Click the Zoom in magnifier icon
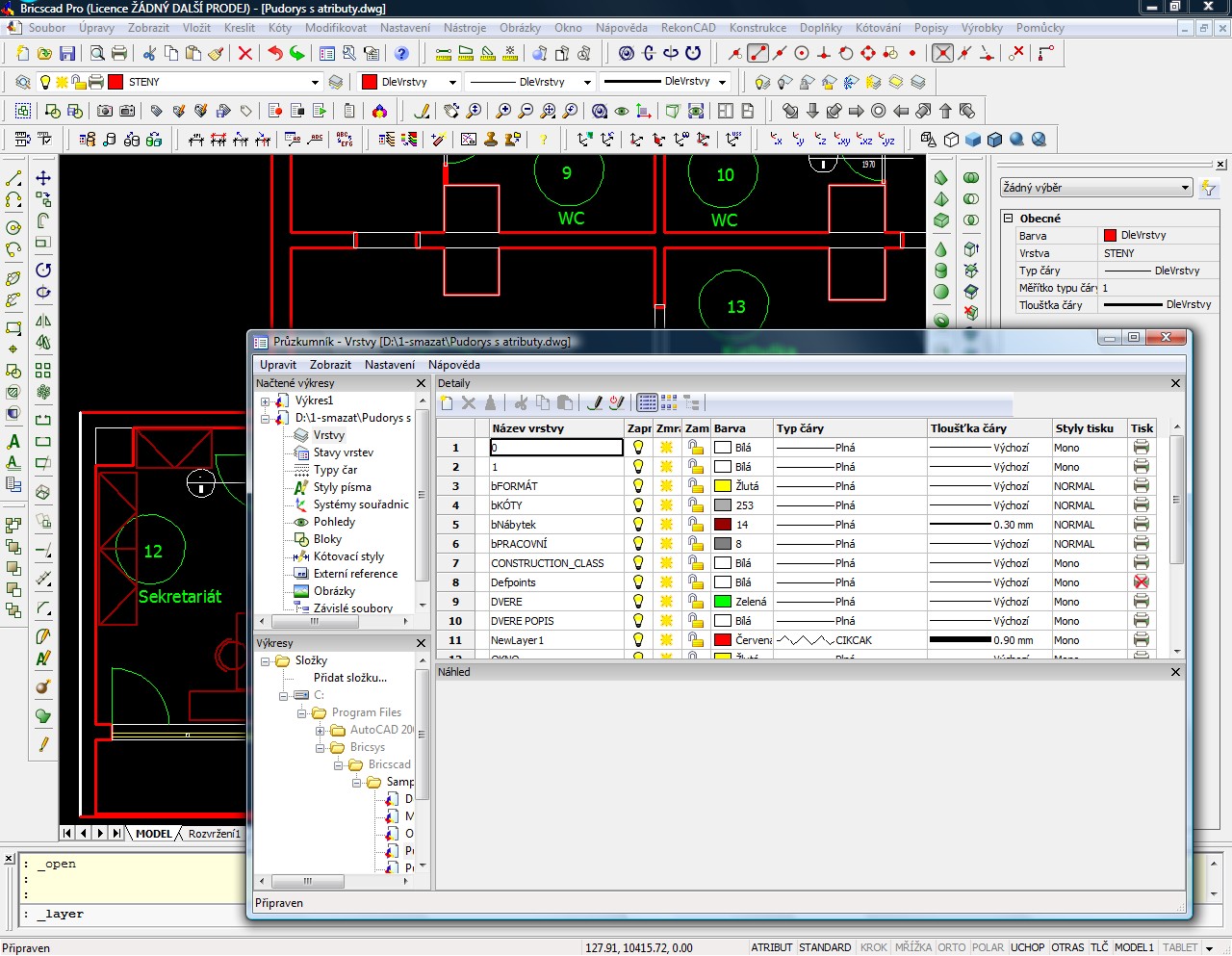The height and width of the screenshot is (956, 1232). pos(503,112)
